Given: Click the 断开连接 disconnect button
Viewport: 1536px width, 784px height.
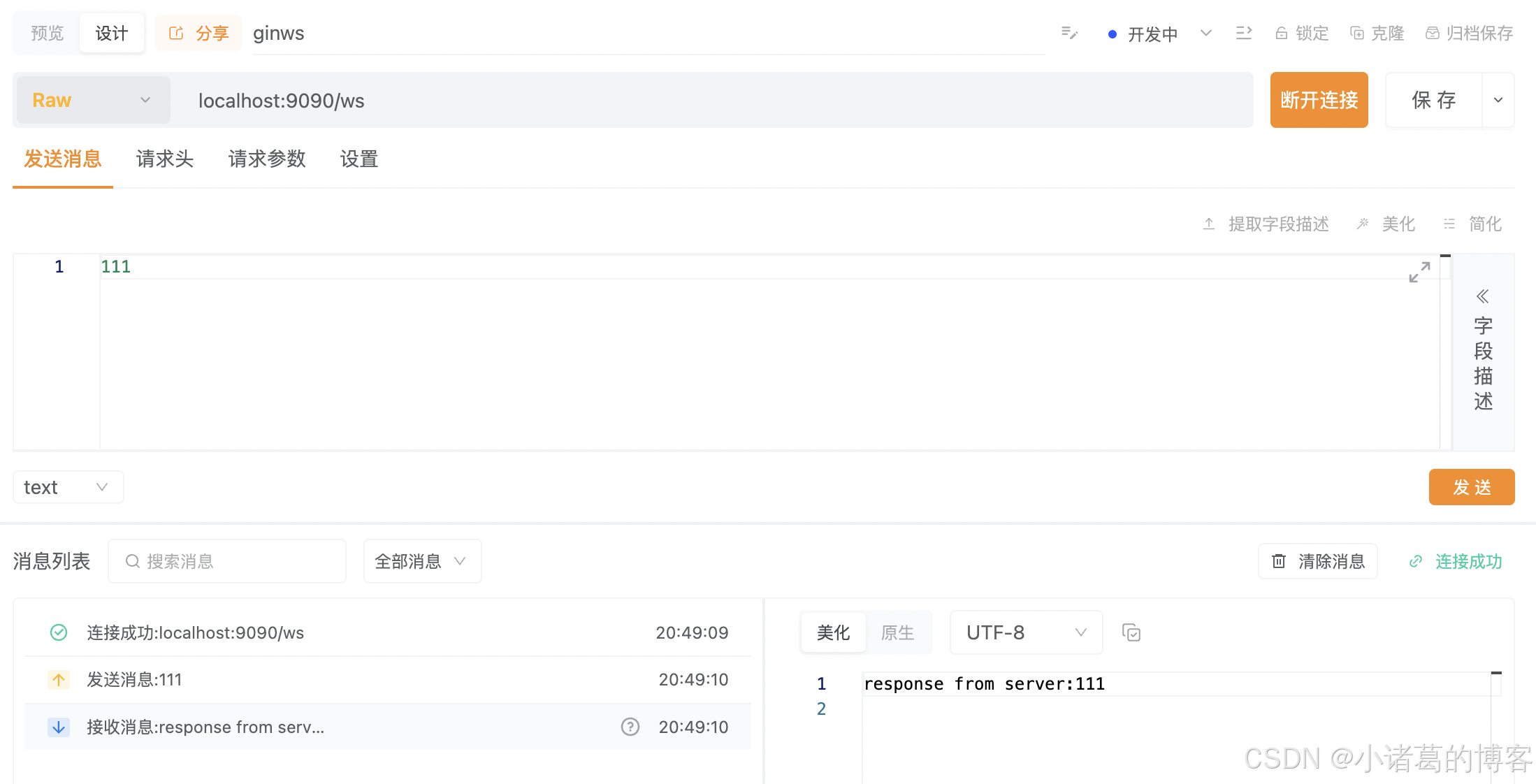Looking at the screenshot, I should (1319, 100).
